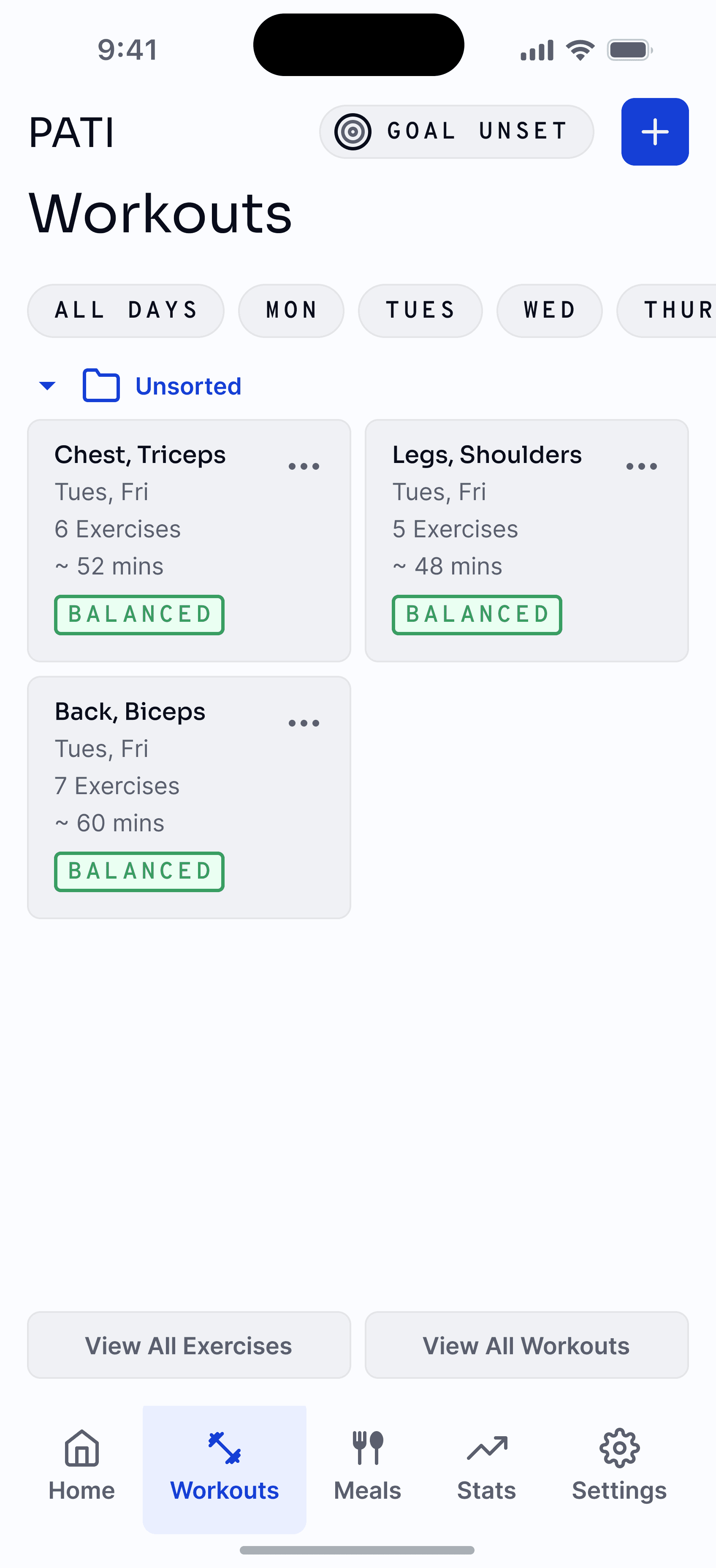Open Legs, Shoulders three-dot menu
The width and height of the screenshot is (716, 1568).
click(x=641, y=466)
